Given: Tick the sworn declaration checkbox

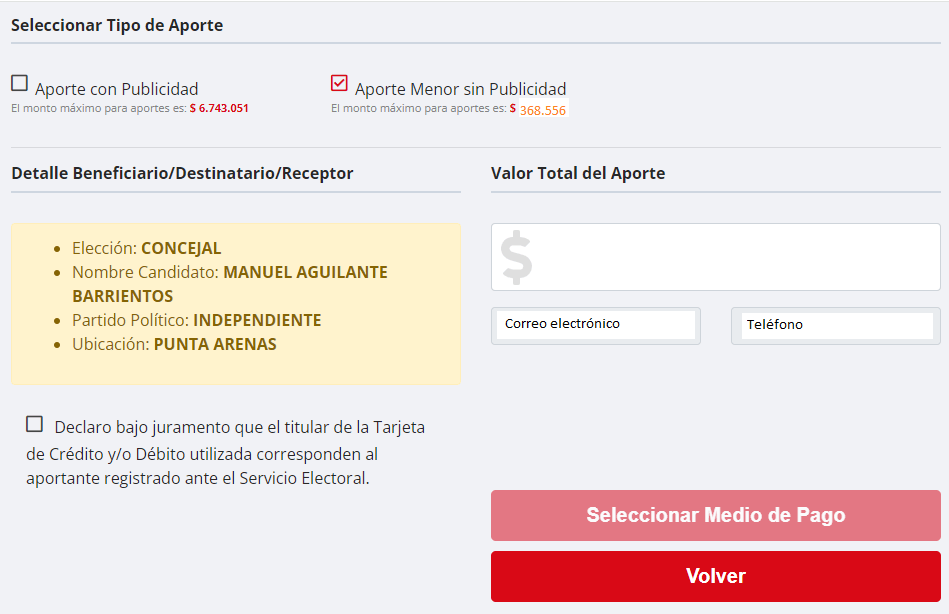Looking at the screenshot, I should tap(35, 424).
